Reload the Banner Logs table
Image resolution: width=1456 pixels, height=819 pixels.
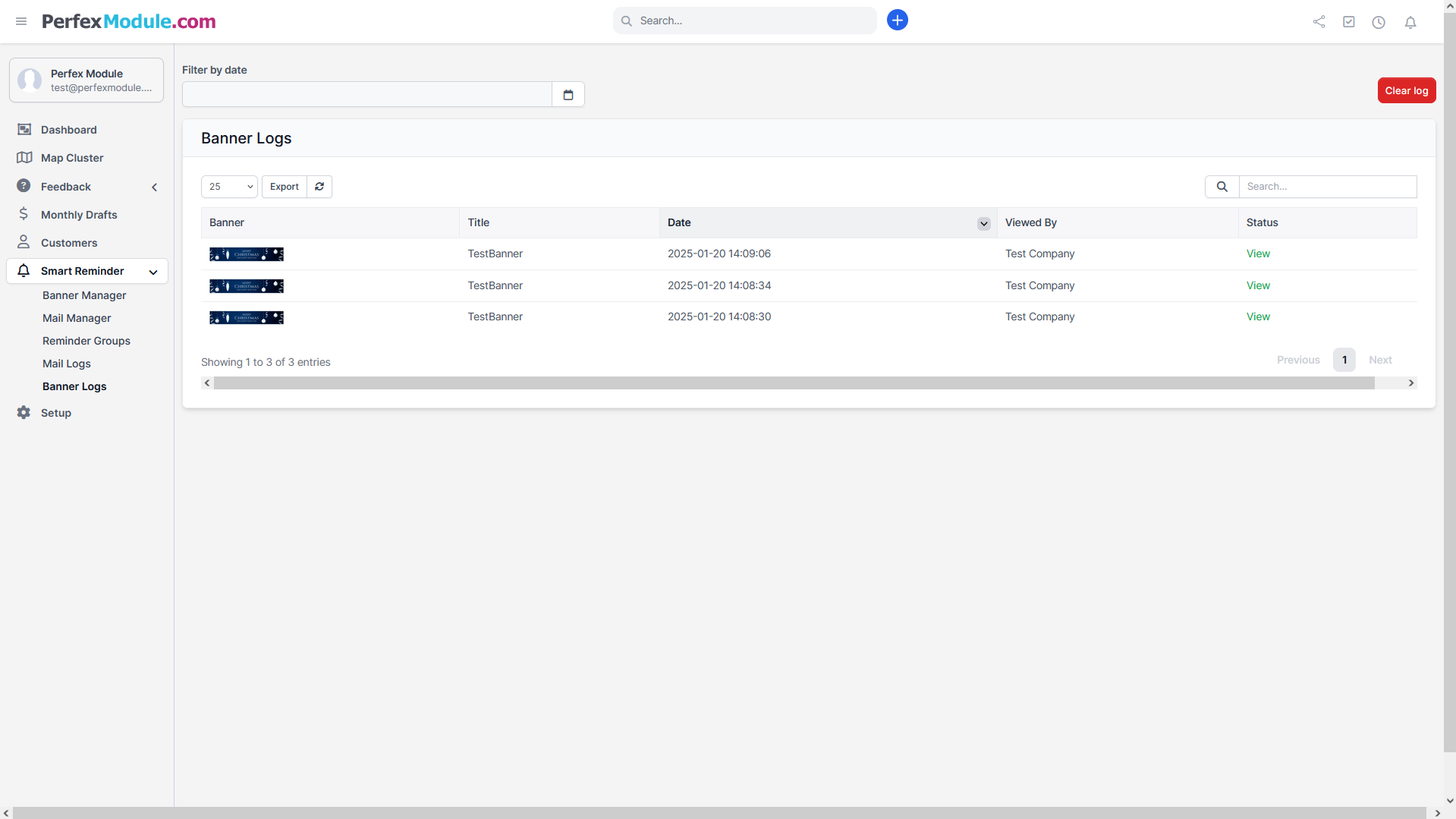(x=319, y=187)
